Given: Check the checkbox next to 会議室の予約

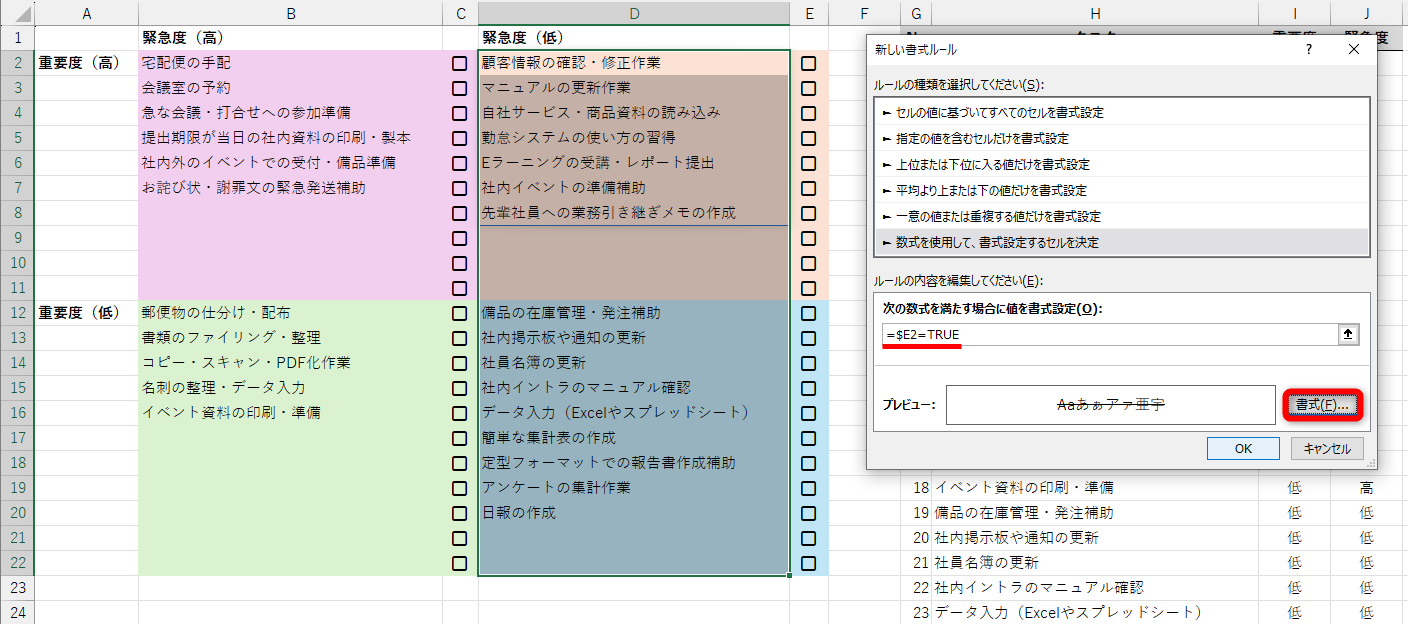Looking at the screenshot, I should [459, 86].
